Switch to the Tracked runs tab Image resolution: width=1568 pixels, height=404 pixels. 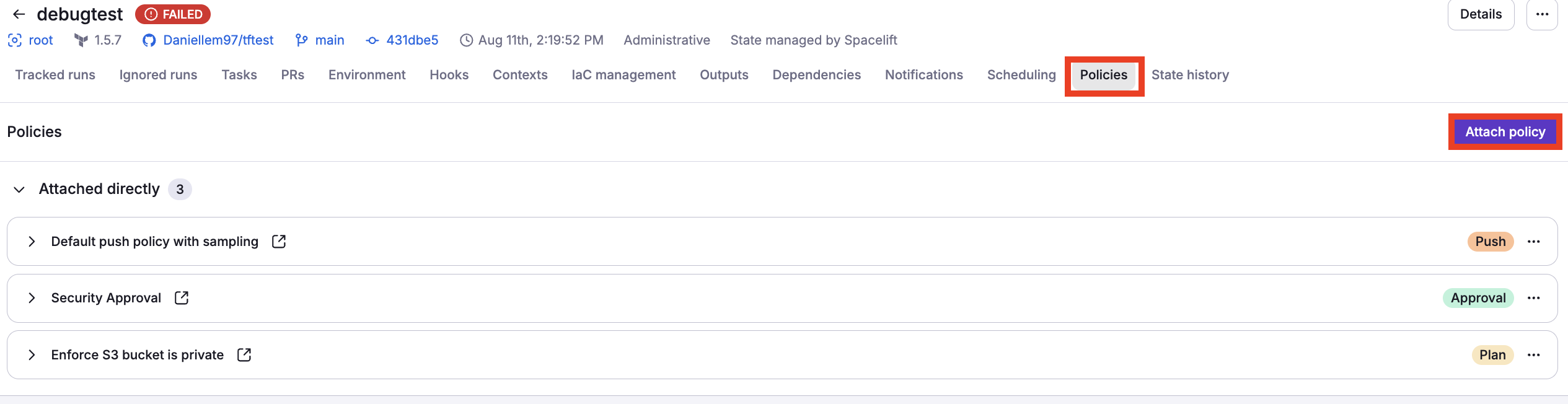click(x=55, y=74)
